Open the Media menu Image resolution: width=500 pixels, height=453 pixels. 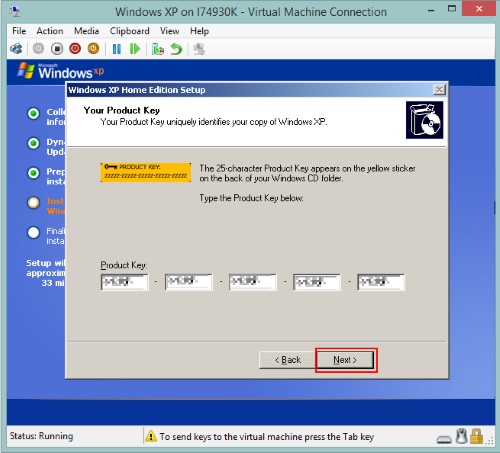(x=86, y=31)
